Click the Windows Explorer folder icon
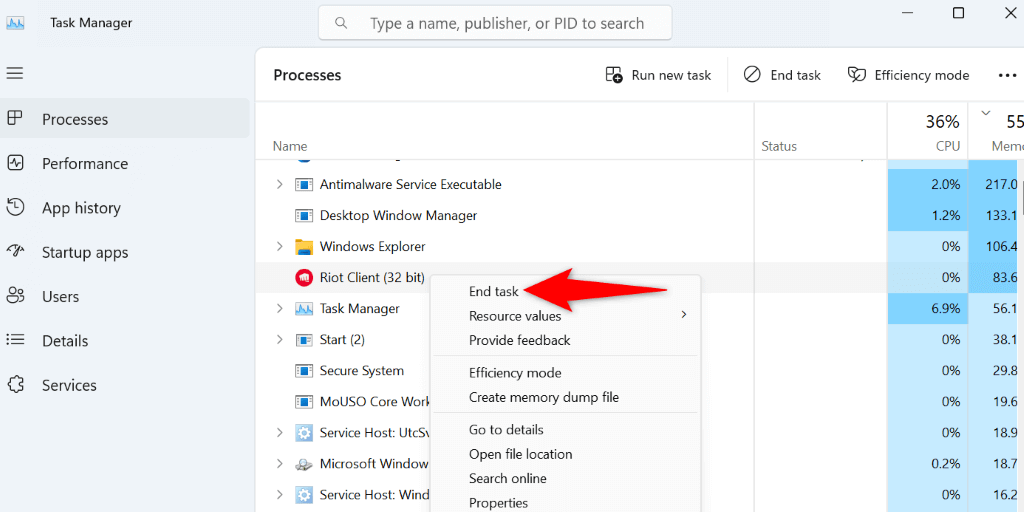The image size is (1024, 512). [x=304, y=247]
